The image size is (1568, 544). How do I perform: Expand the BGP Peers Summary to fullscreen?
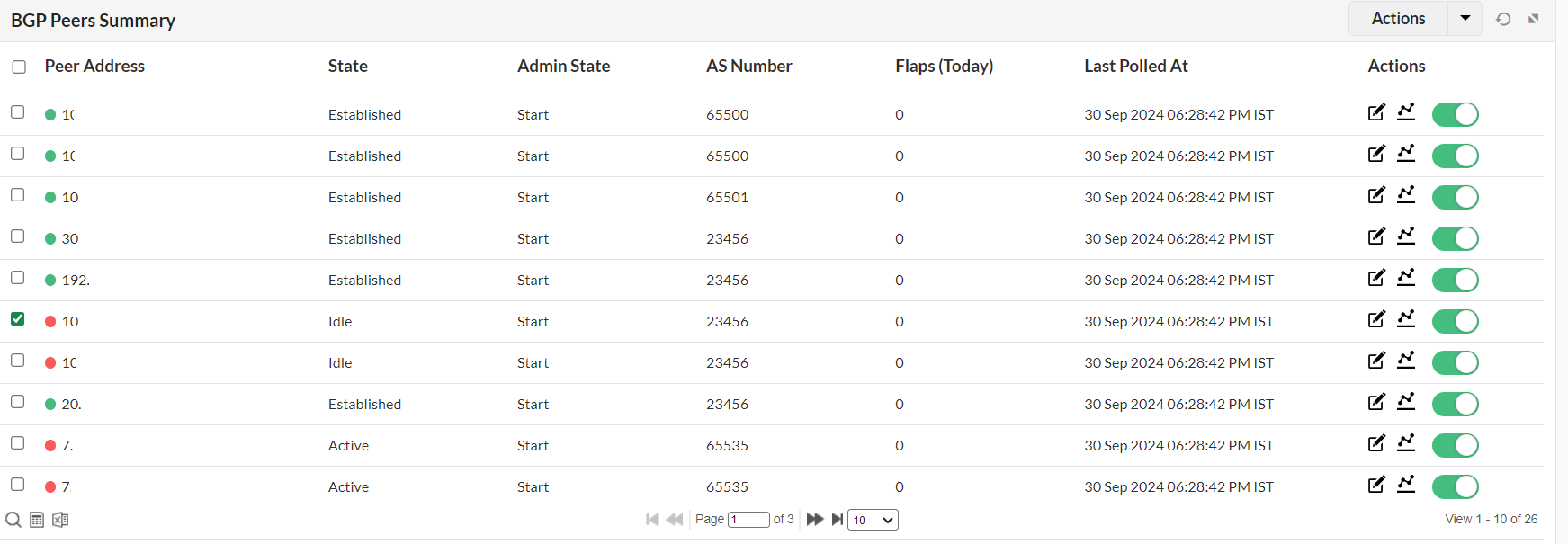[x=1532, y=18]
